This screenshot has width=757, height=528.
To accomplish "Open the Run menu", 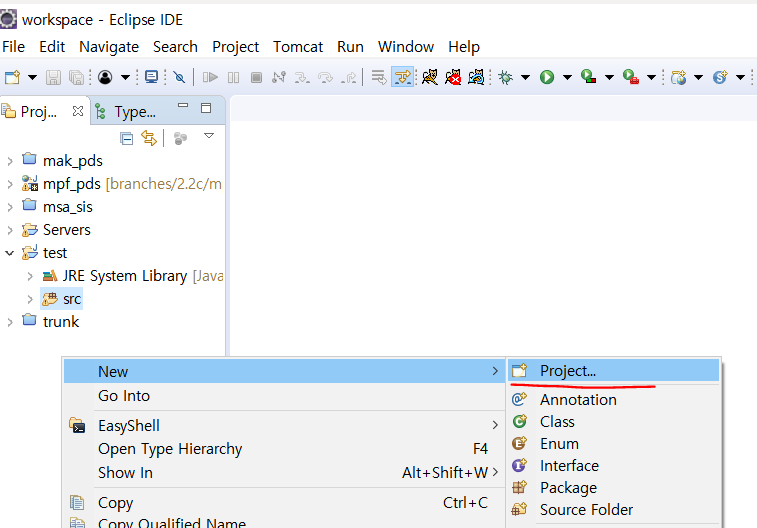I will (350, 47).
